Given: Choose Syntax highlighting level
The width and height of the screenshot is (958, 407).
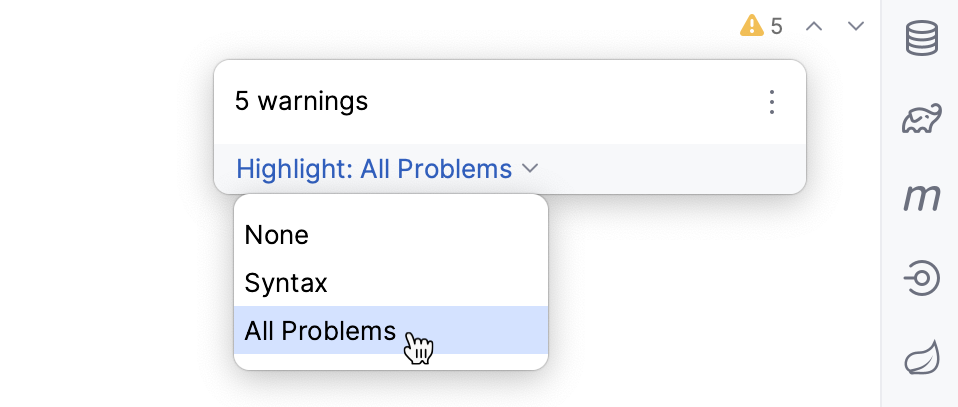Looking at the screenshot, I should pyautogui.click(x=286, y=283).
